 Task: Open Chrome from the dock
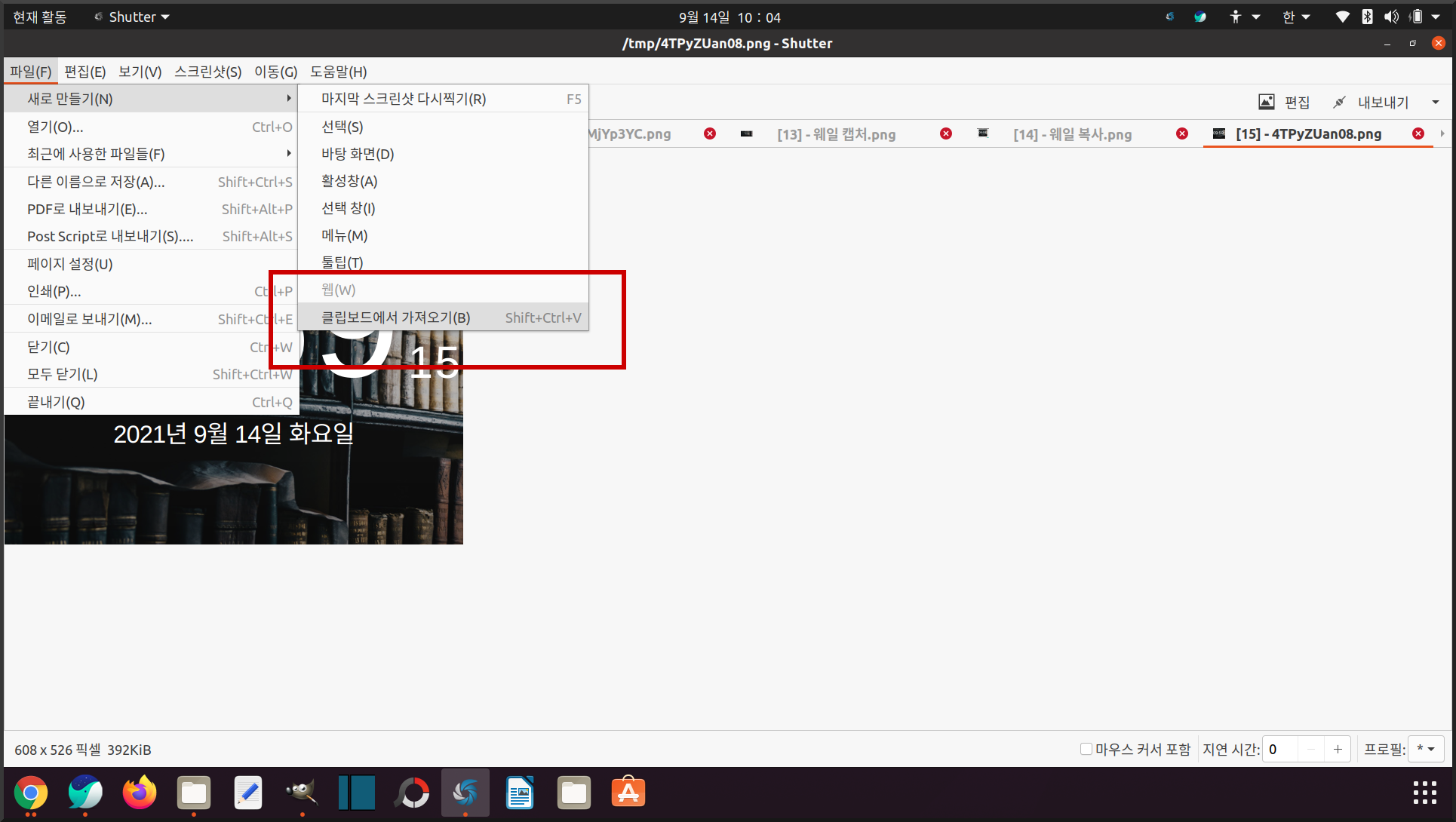tap(31, 793)
